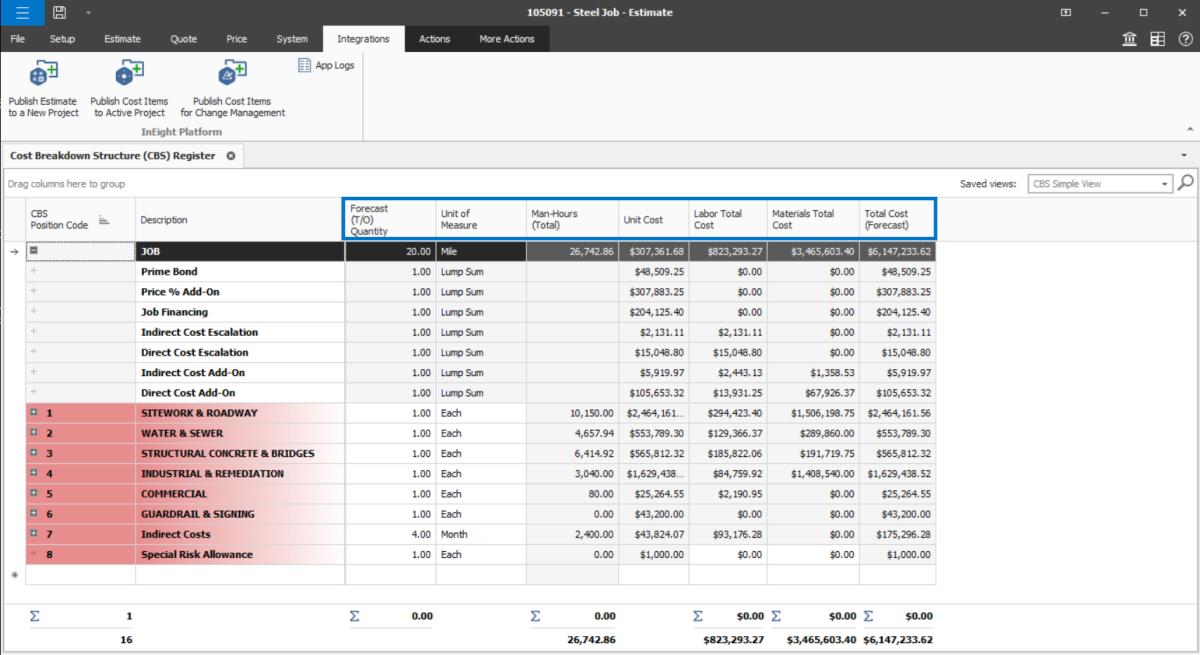Expand the SITEWORK & ROADWAY row
This screenshot has height=655, width=1200.
(34, 413)
